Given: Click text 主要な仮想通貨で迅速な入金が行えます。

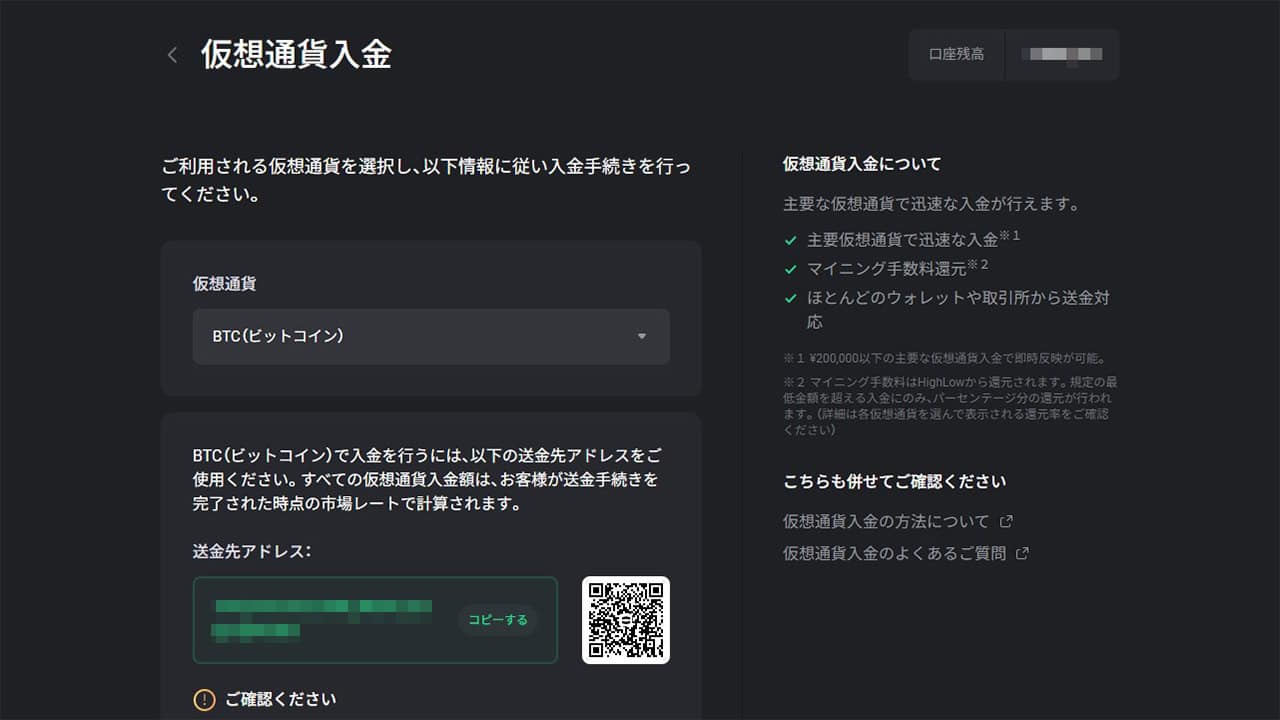Looking at the screenshot, I should [x=932, y=204].
